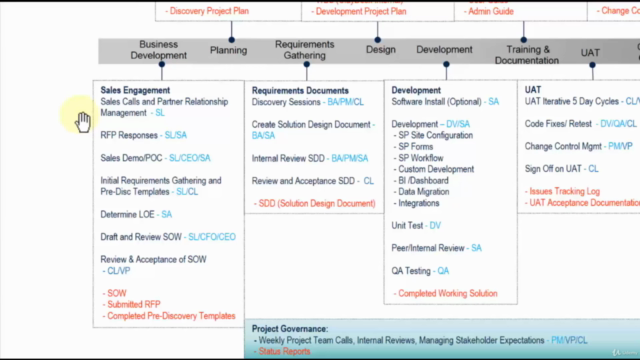640x360 pixels.
Task: Select the Design phase label
Action: (x=380, y=50)
